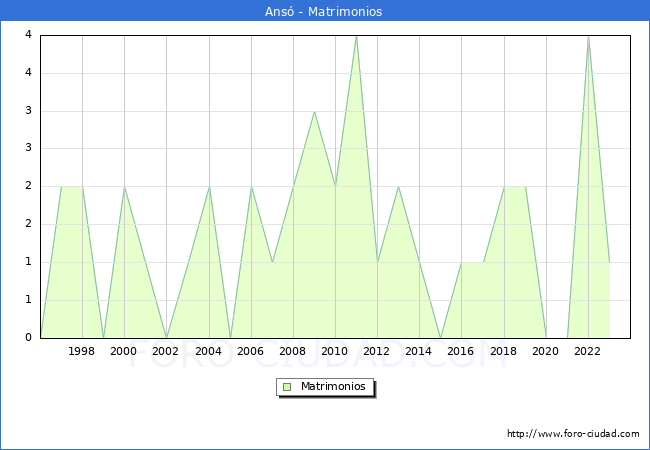This screenshot has height=450, width=650.
Task: Click the 2011 peak data point
Action: coord(357,36)
